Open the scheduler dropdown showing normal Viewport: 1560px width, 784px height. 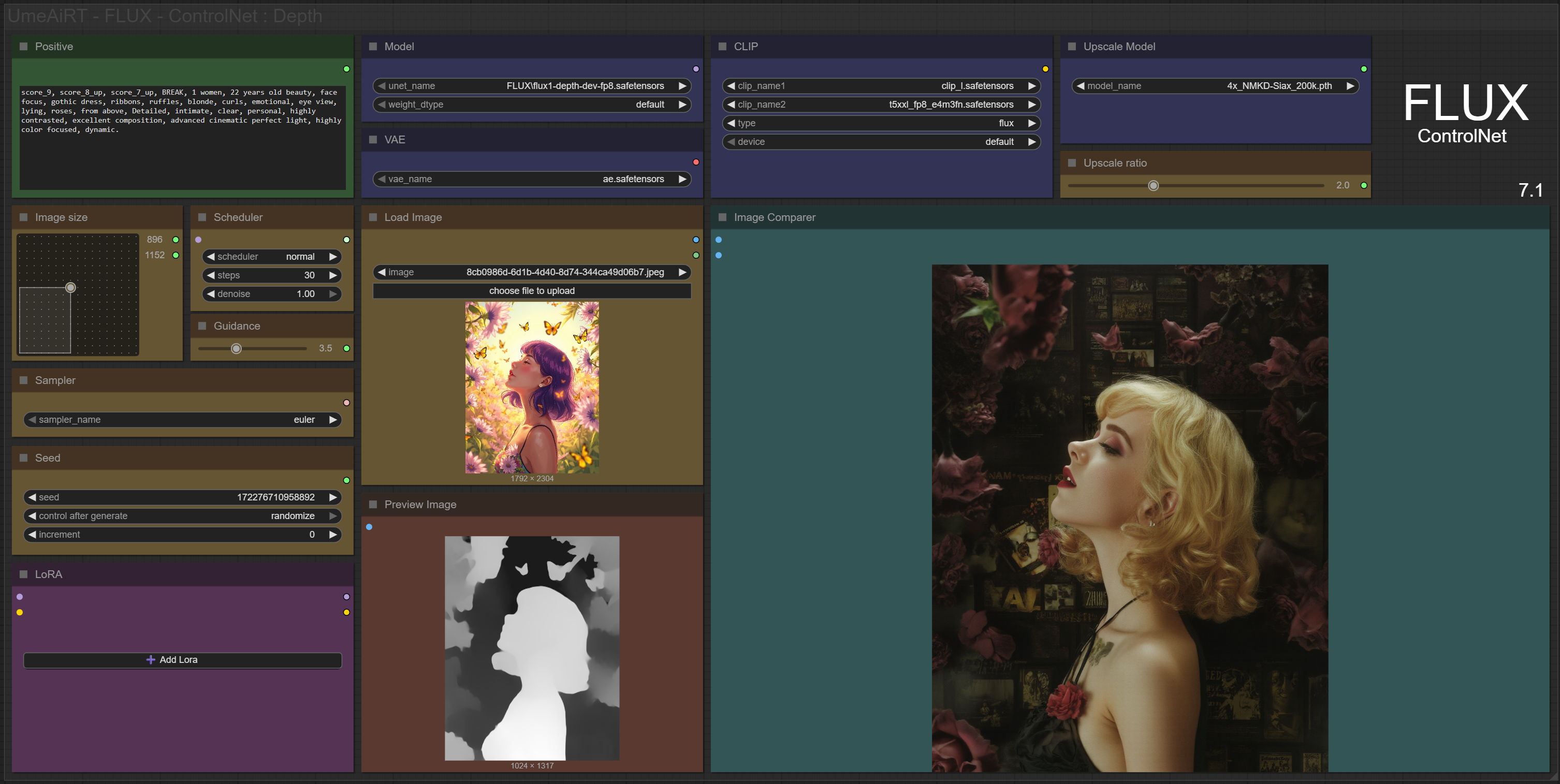coord(271,257)
